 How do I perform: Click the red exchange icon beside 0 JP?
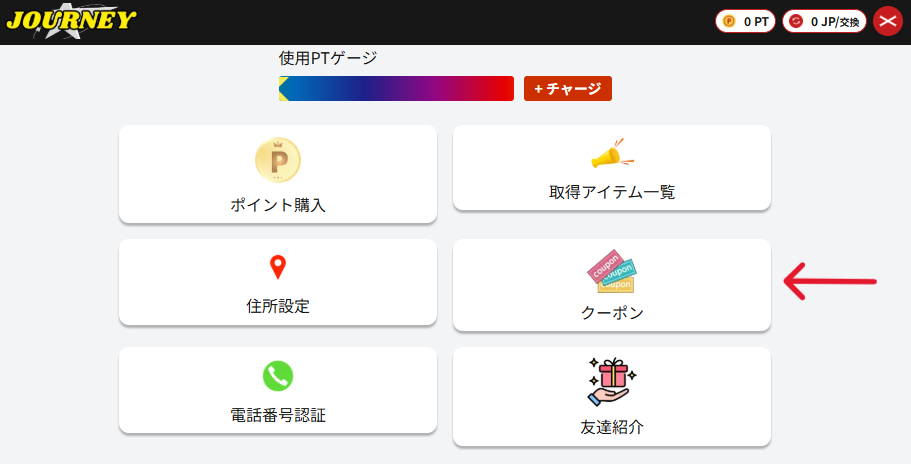tap(796, 21)
